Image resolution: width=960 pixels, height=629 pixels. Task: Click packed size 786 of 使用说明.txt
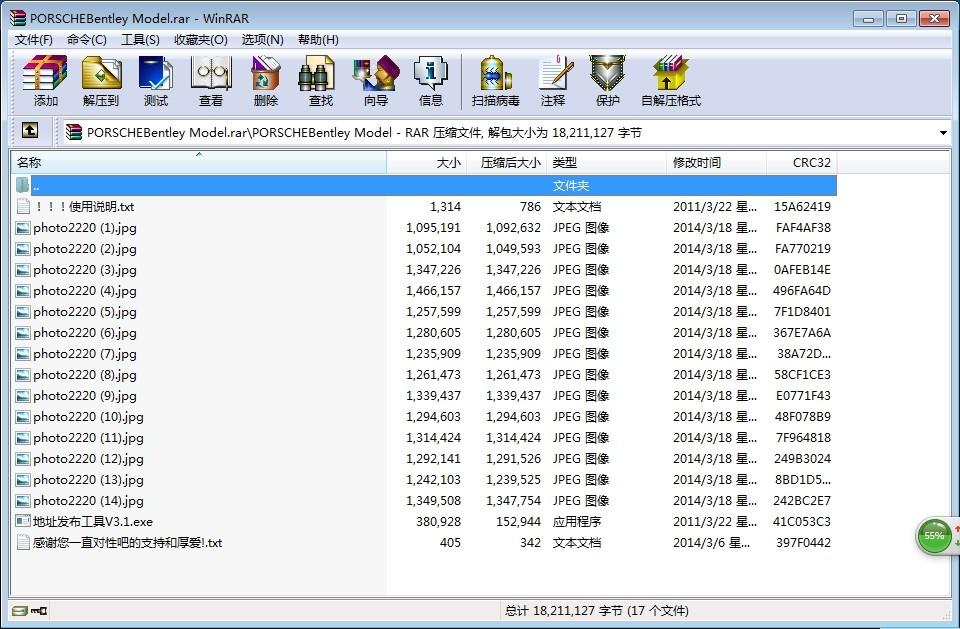(x=530, y=206)
